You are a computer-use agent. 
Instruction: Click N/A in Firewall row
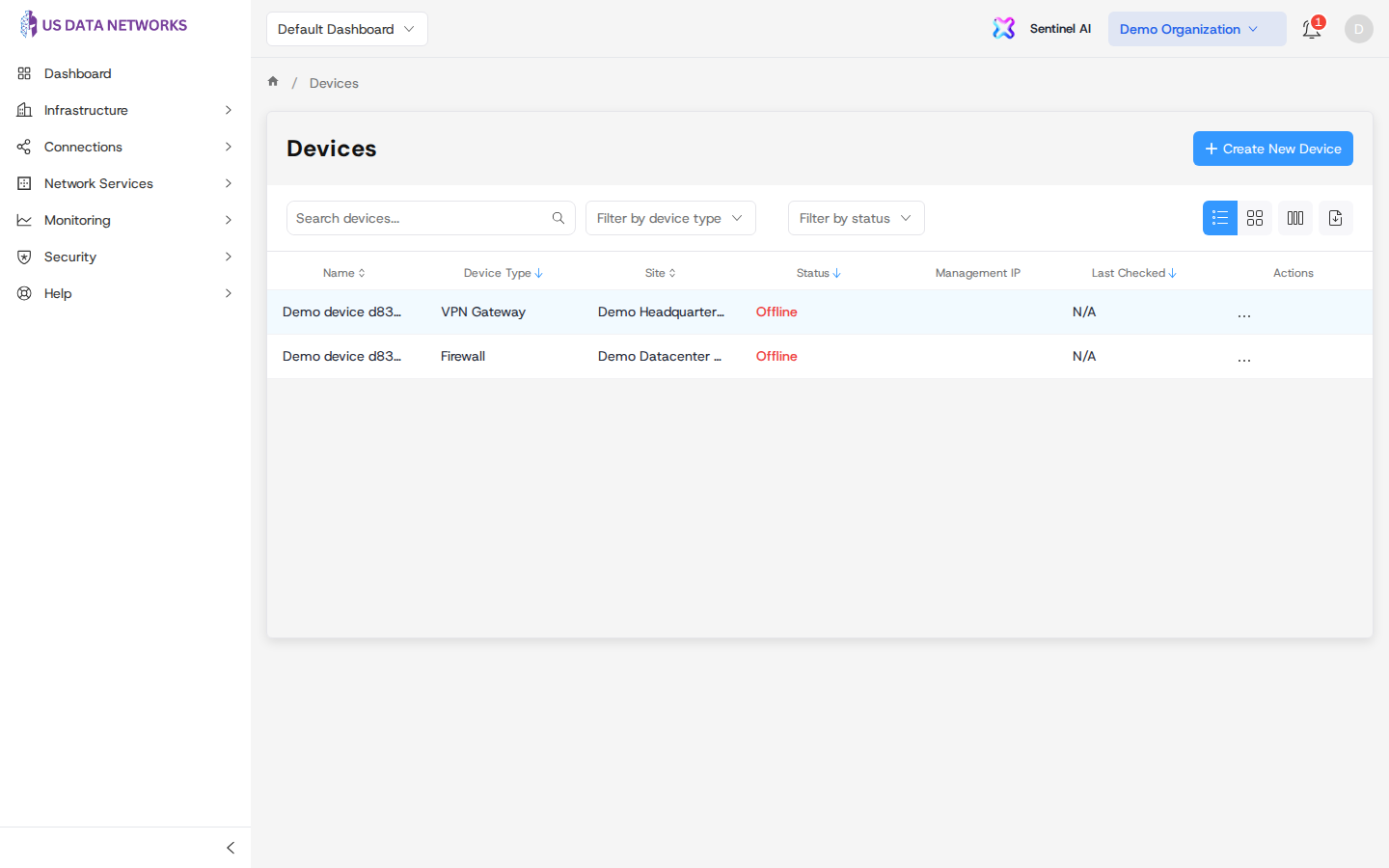click(1084, 356)
